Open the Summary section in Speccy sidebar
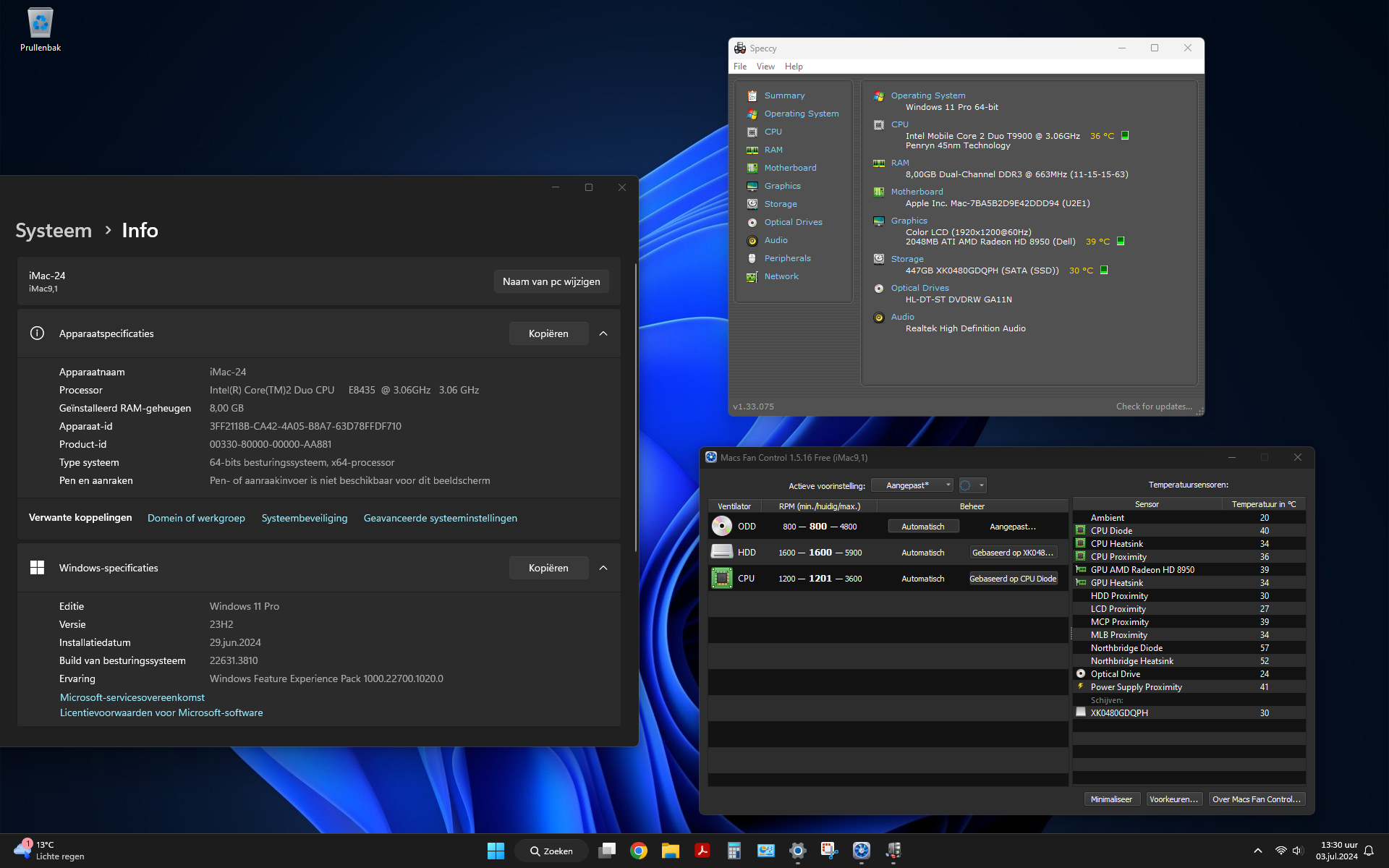The height and width of the screenshot is (868, 1389). coord(784,95)
